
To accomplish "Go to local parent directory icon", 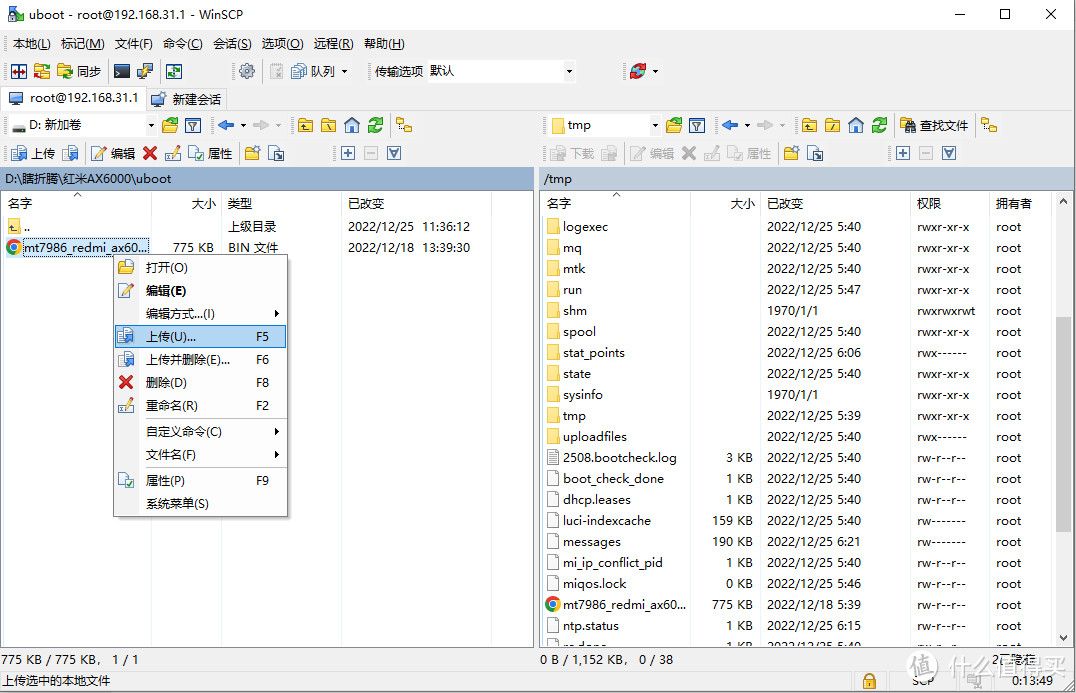I will pyautogui.click(x=305, y=126).
